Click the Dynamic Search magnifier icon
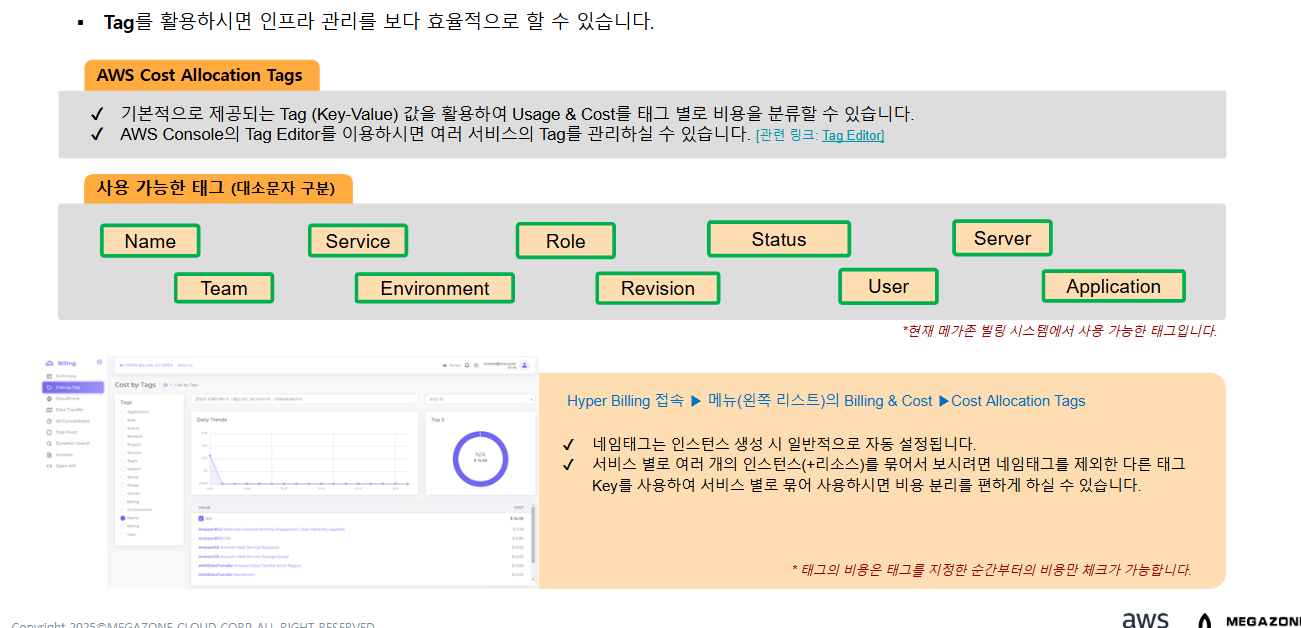This screenshot has width=1301, height=628. [48, 443]
